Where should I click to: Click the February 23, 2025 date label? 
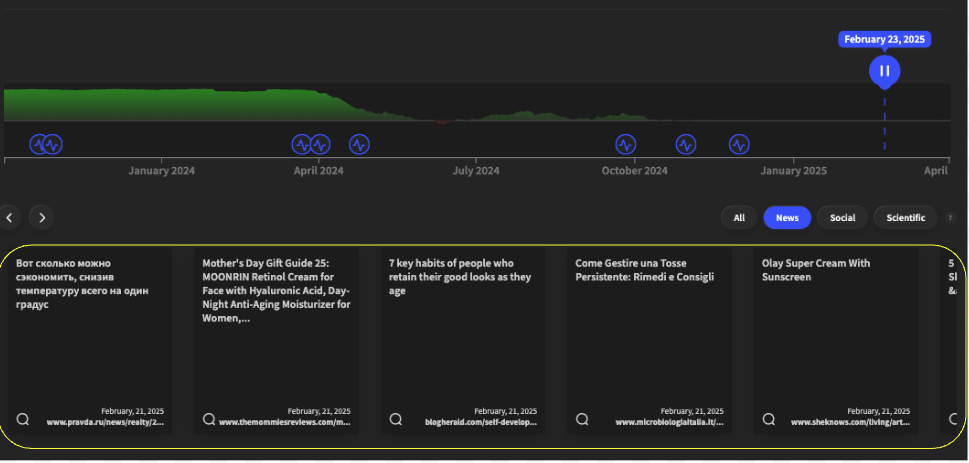click(884, 40)
